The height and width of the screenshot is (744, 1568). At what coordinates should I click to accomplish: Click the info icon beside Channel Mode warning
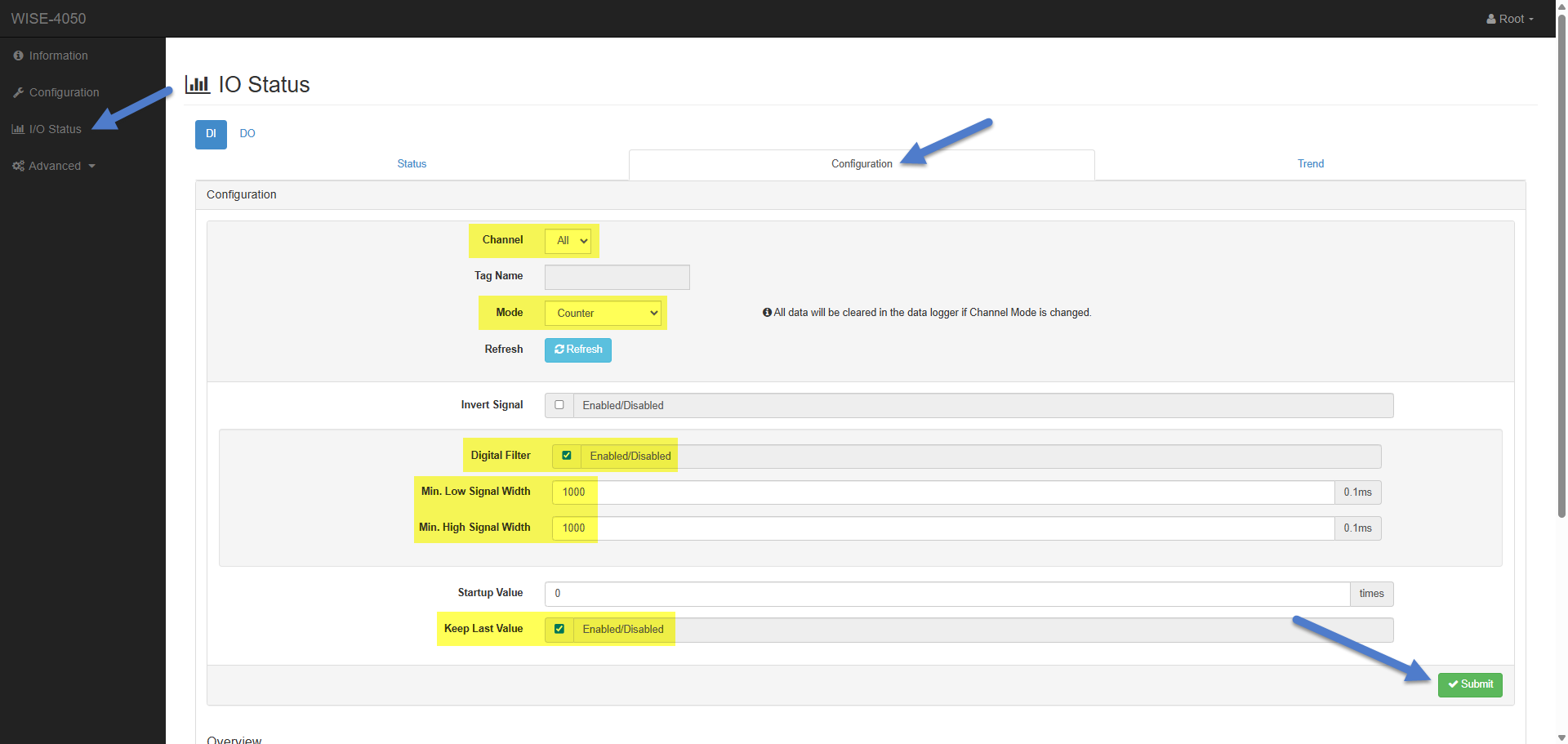click(x=767, y=312)
